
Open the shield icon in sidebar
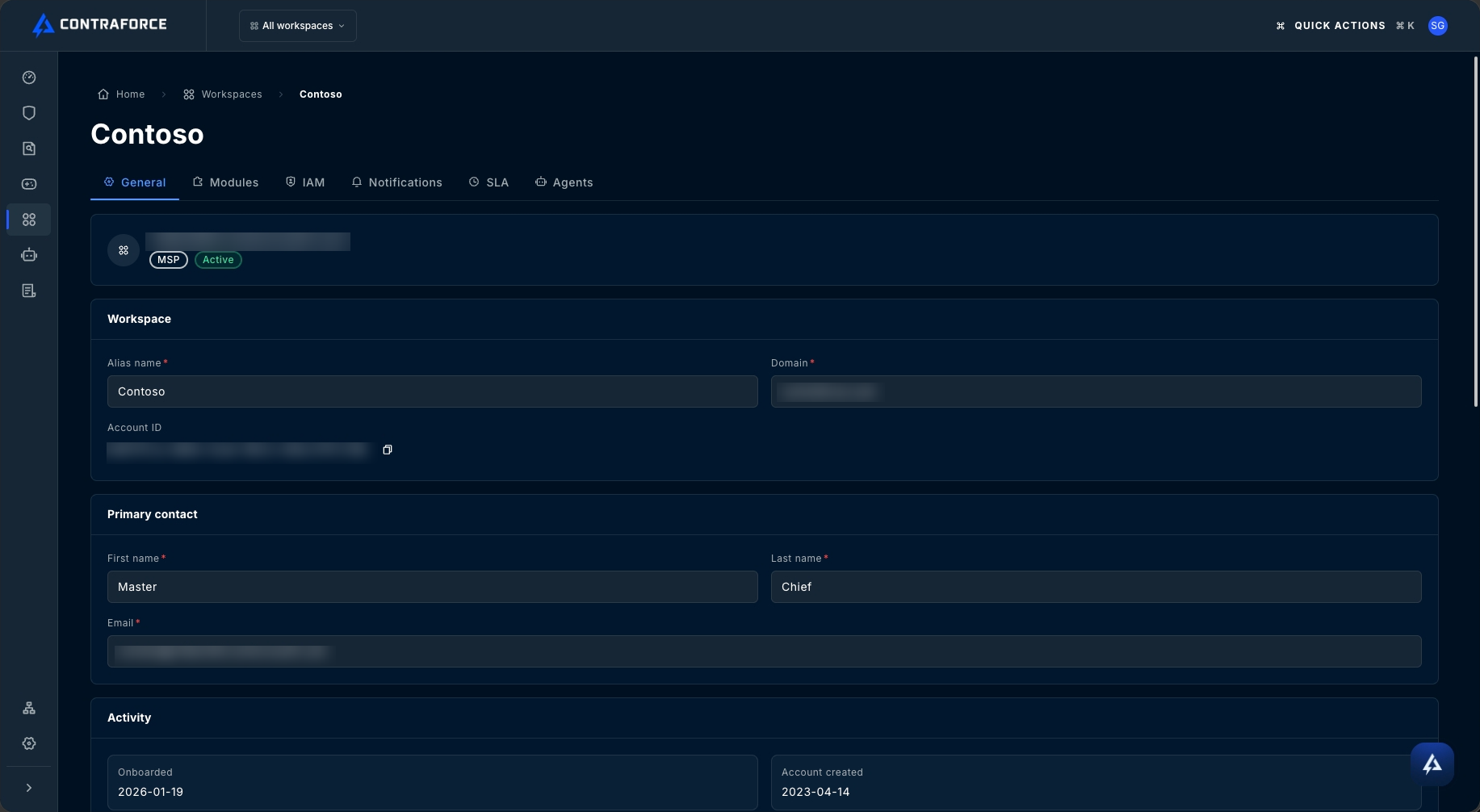tap(29, 113)
